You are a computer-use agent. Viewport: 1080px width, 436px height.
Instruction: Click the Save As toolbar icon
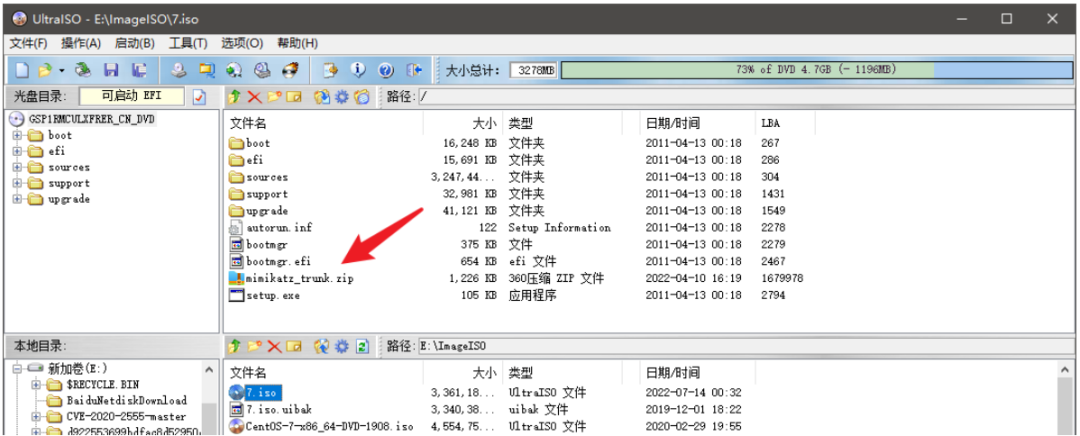pyautogui.click(x=140, y=70)
